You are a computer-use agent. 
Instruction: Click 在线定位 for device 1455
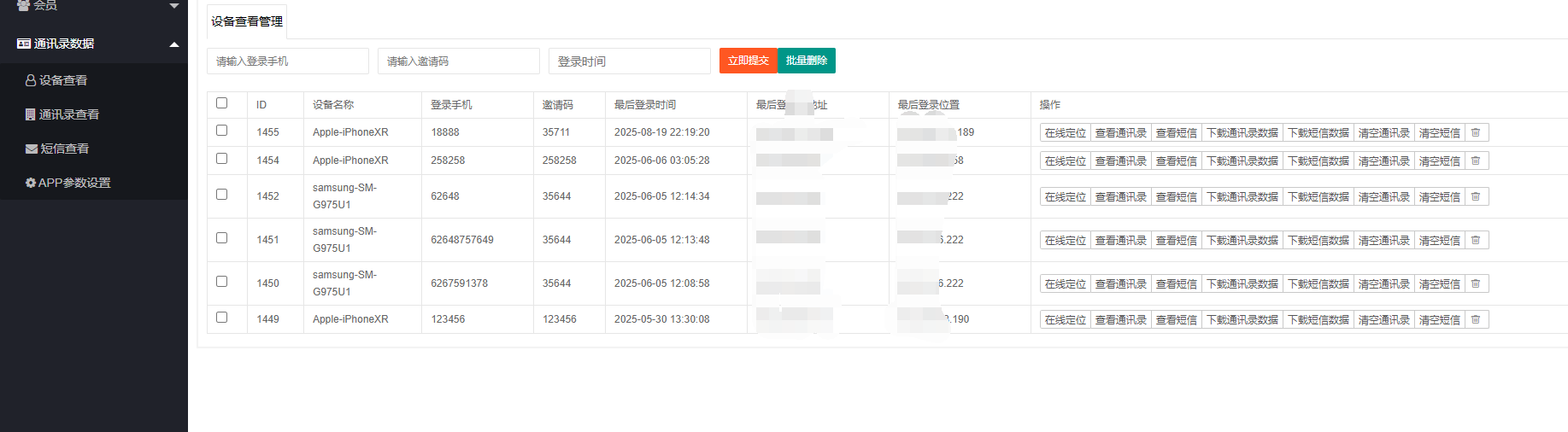[1065, 132]
